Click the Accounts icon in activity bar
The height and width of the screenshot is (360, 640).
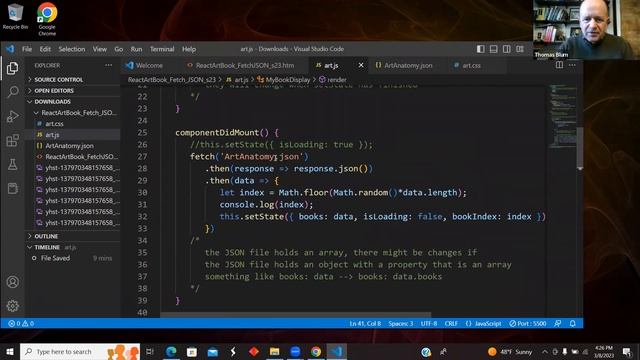click(13, 282)
